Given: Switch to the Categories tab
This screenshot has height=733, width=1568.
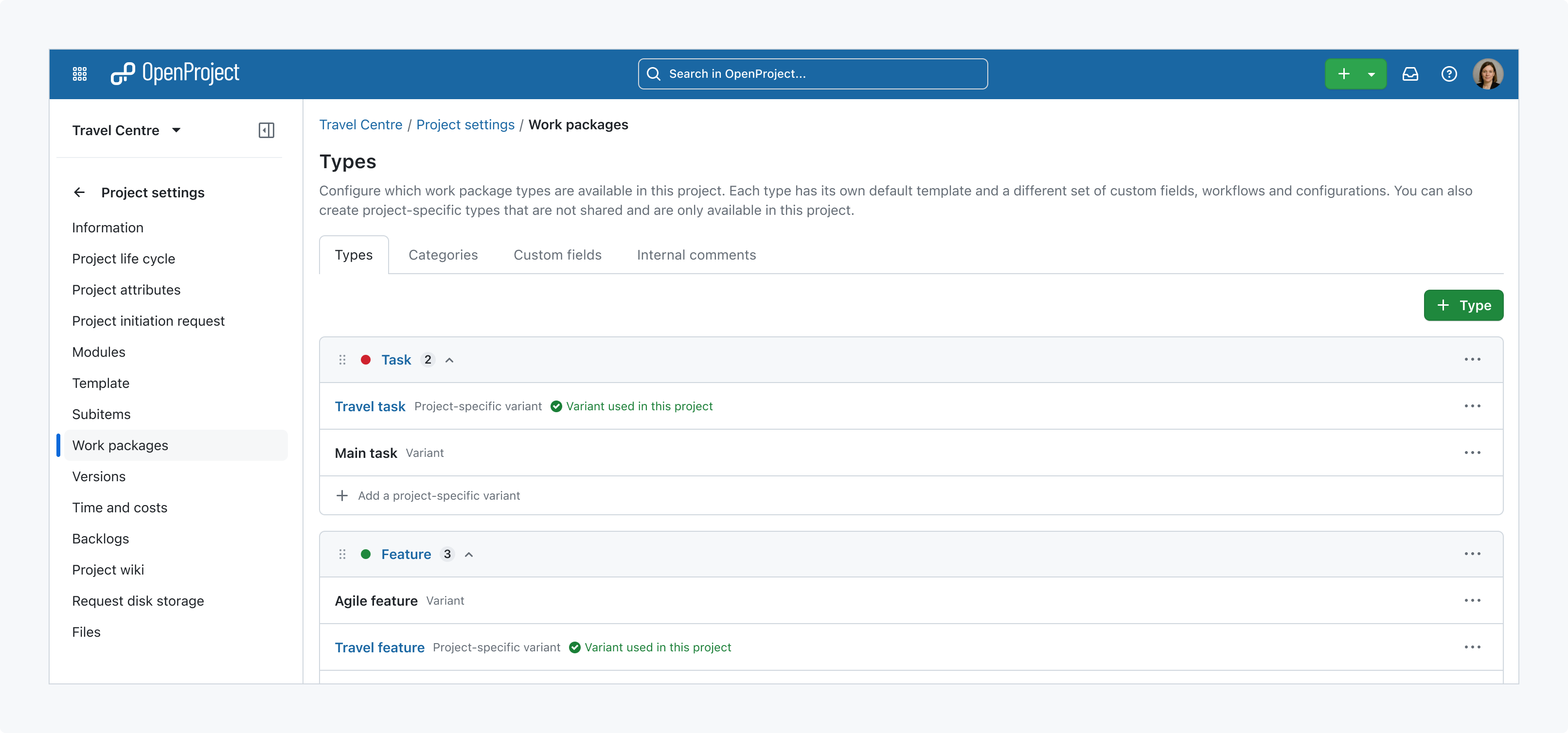Looking at the screenshot, I should [443, 255].
